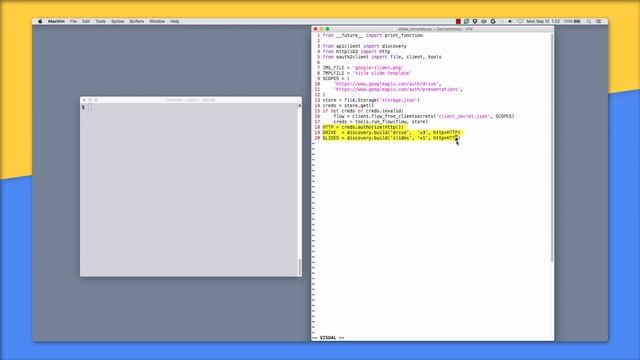
Task: Zoom the MacVim window with green button
Action: 327,29
